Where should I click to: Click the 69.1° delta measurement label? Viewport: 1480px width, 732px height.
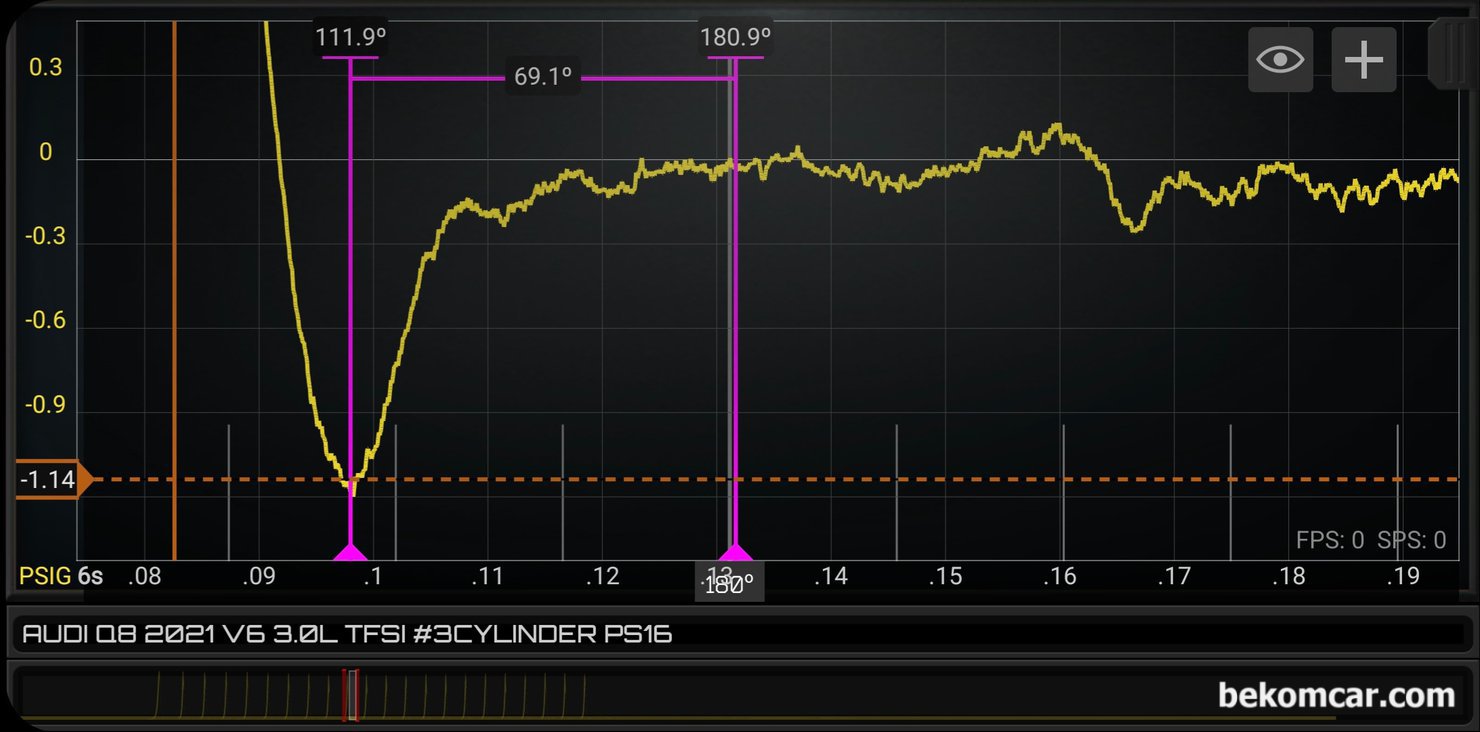543,77
